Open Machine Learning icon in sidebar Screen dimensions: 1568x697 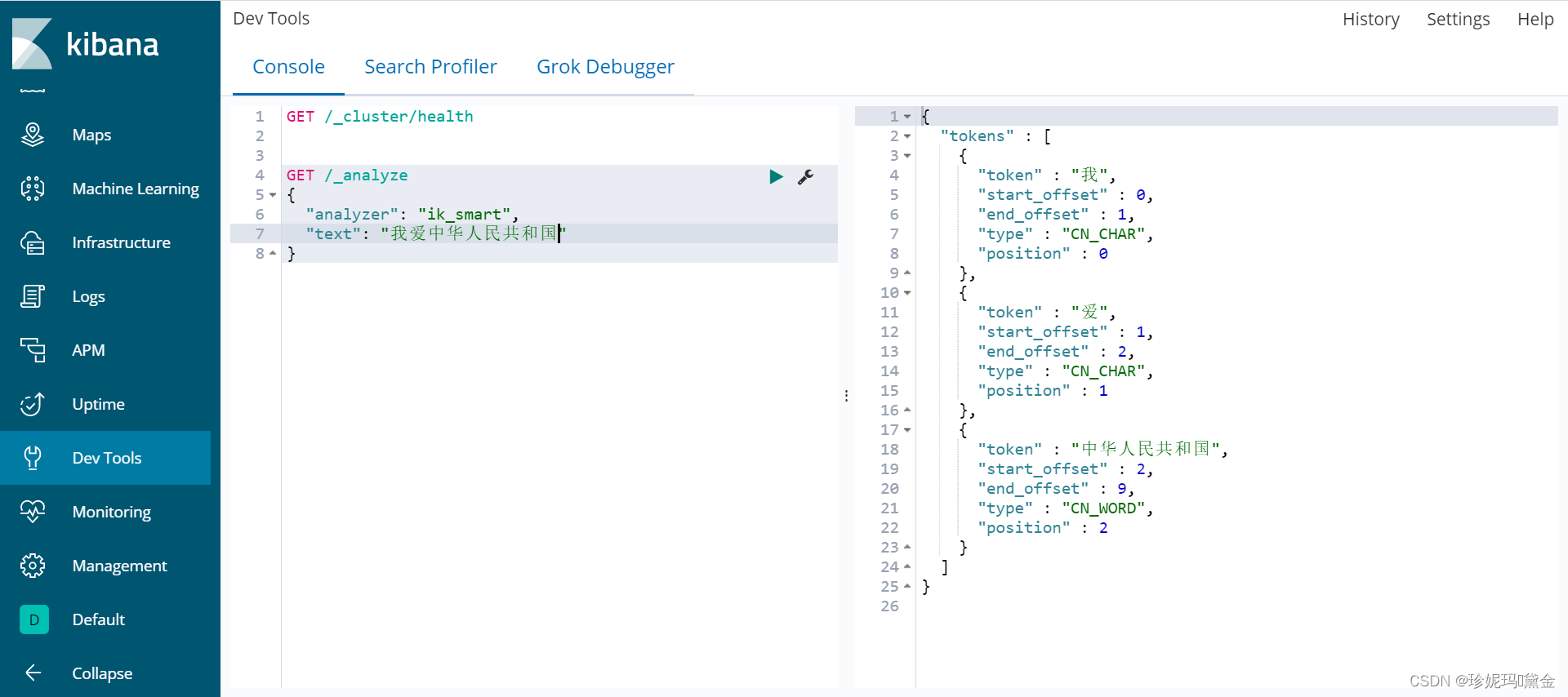click(x=33, y=189)
